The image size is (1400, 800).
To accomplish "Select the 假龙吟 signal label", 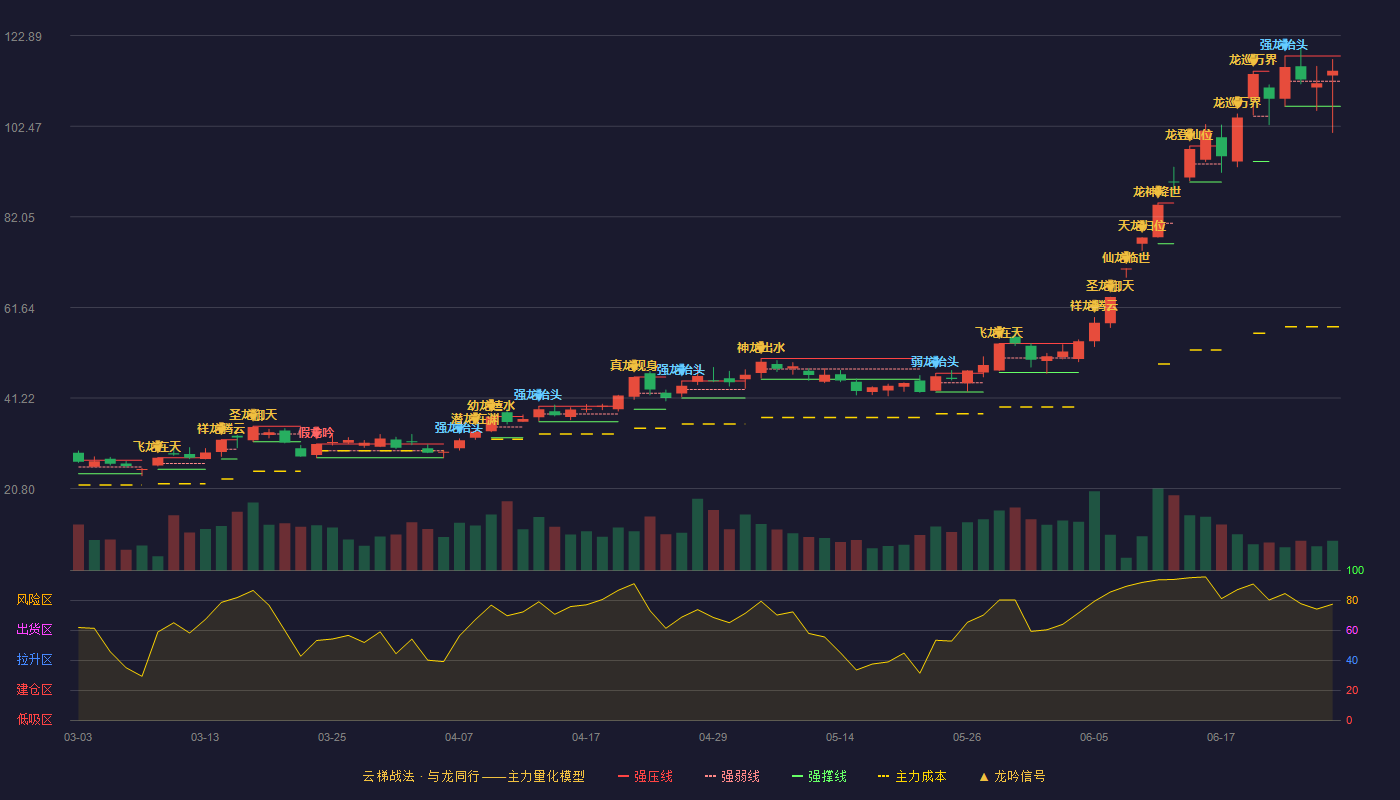I will [316, 433].
